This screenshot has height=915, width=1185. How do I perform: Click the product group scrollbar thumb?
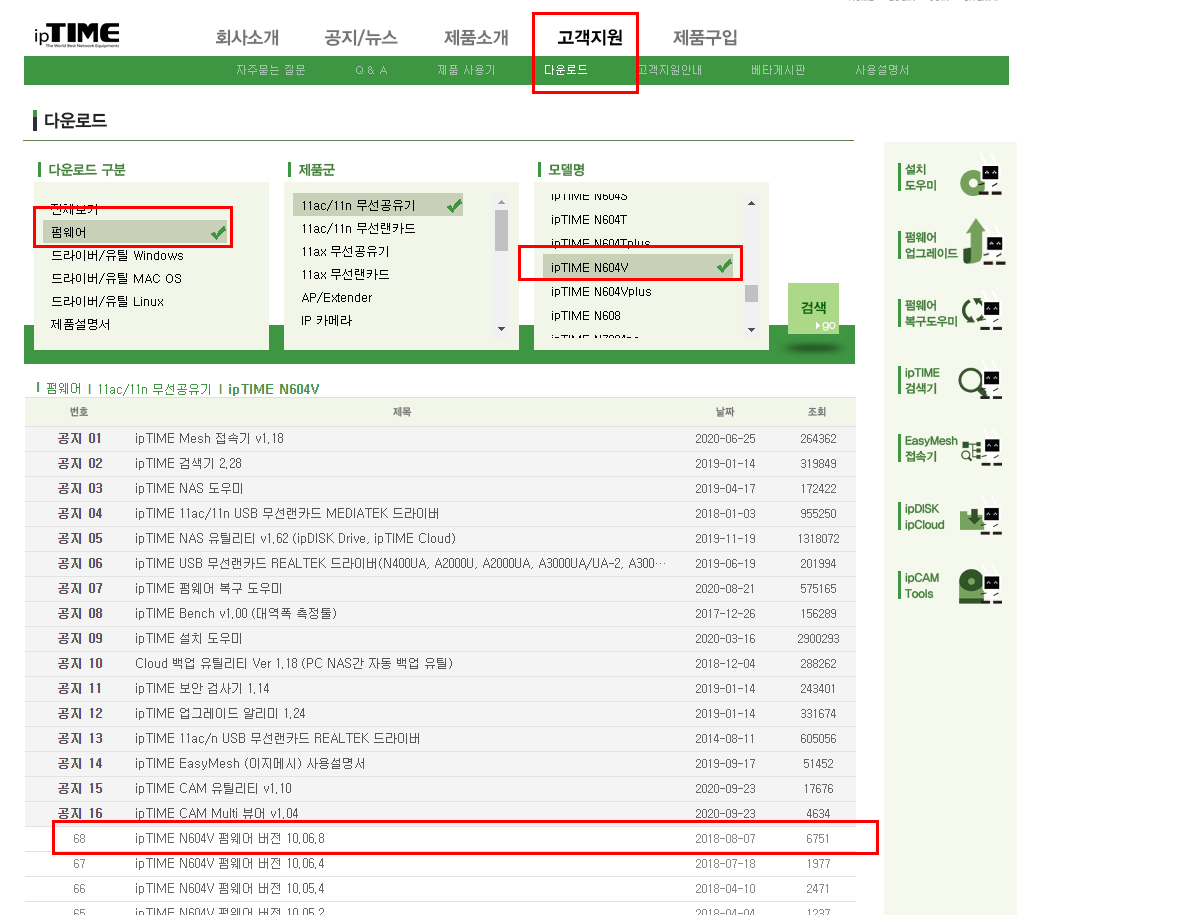tap(501, 230)
